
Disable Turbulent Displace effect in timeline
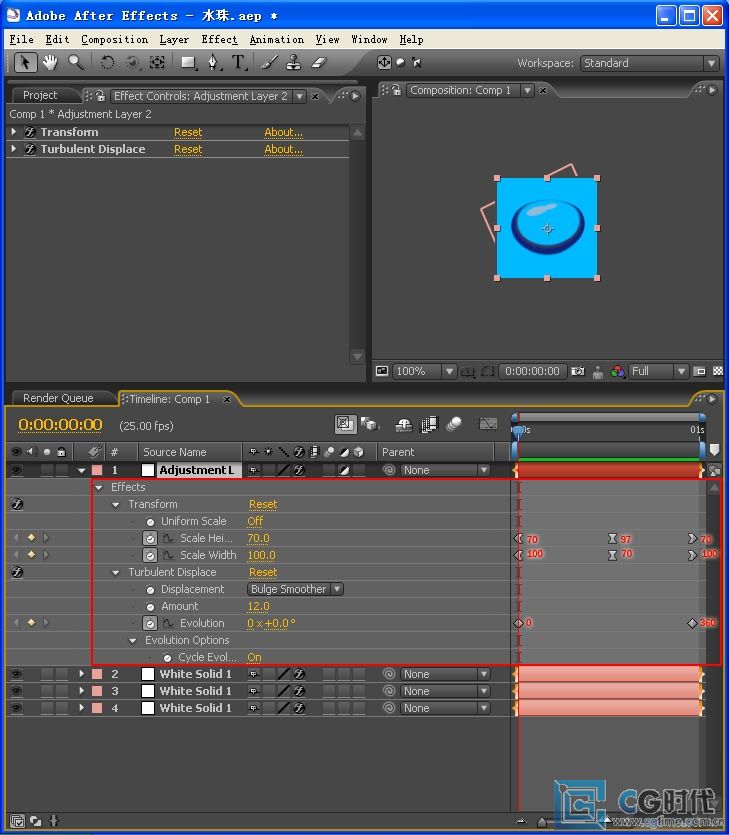(17, 572)
